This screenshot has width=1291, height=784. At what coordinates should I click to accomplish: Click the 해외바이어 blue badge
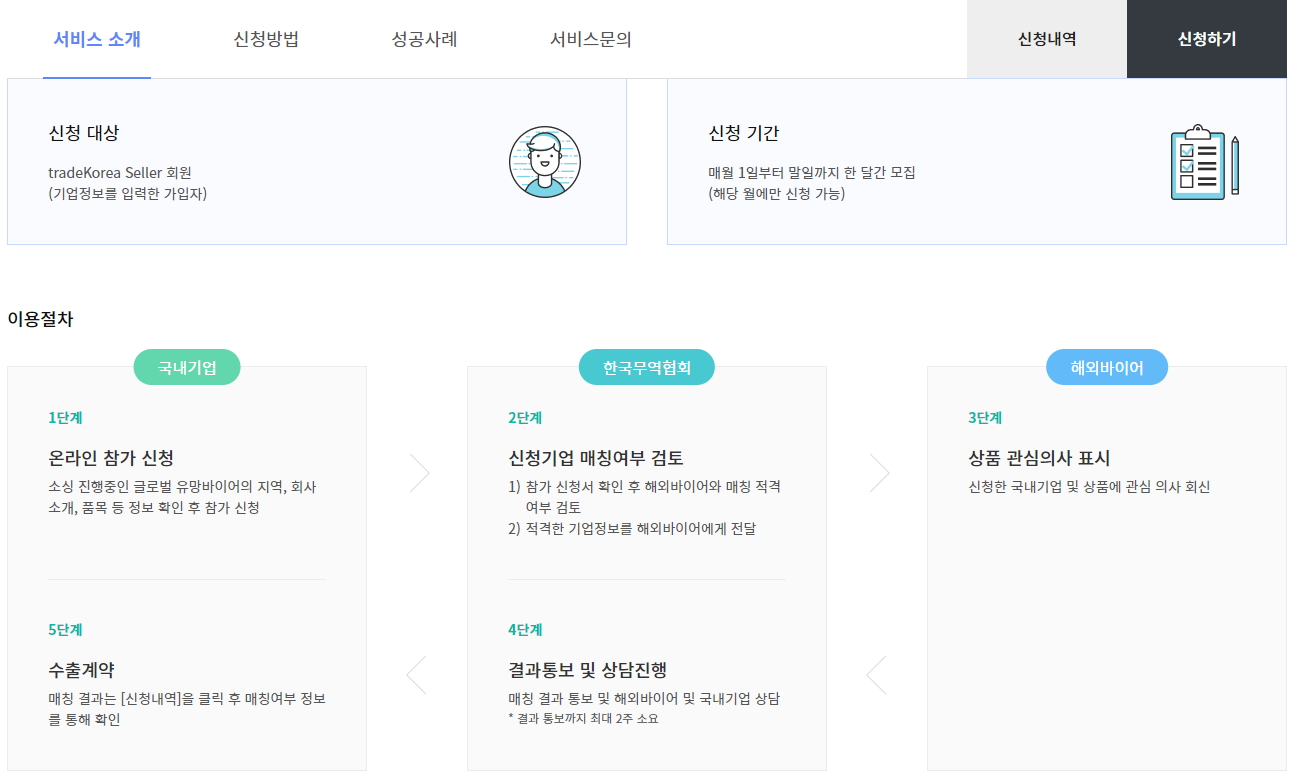coord(1107,367)
